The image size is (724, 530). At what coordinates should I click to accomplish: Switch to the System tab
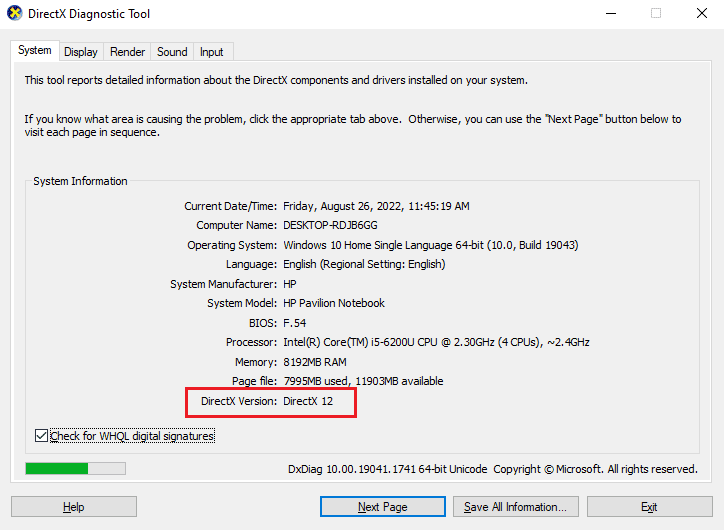coord(35,50)
